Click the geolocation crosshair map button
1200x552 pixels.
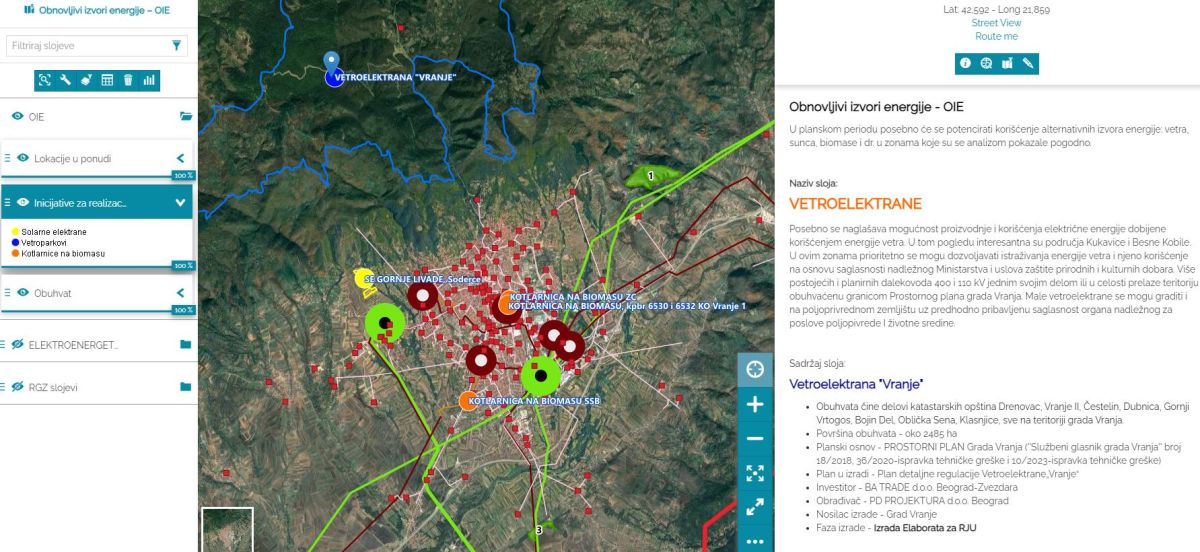coord(755,370)
